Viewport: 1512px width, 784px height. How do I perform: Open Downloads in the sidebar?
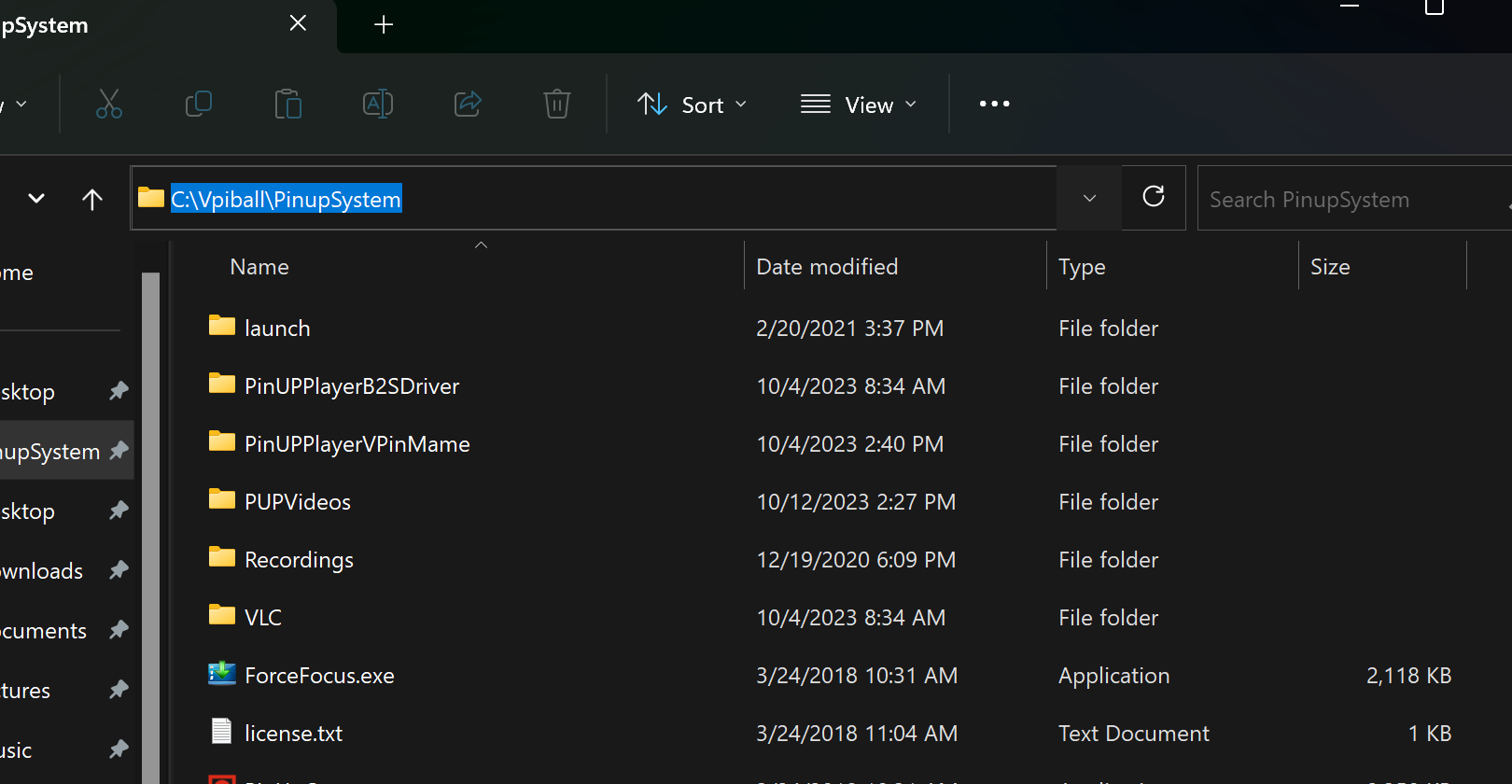pyautogui.click(x=41, y=571)
